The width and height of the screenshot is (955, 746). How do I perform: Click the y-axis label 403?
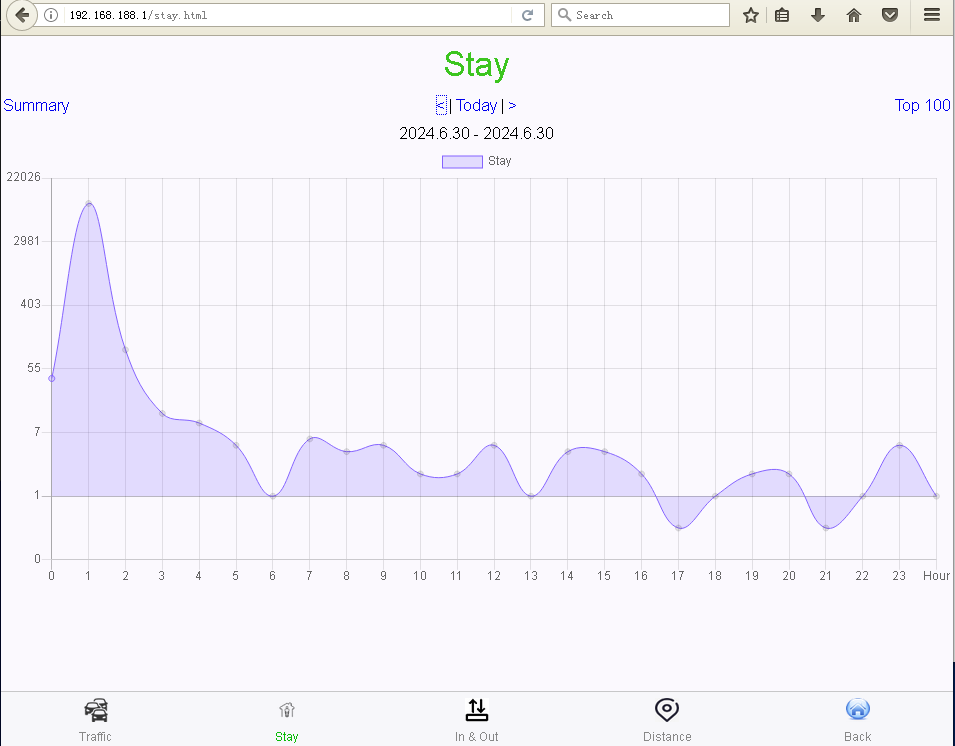click(30, 304)
